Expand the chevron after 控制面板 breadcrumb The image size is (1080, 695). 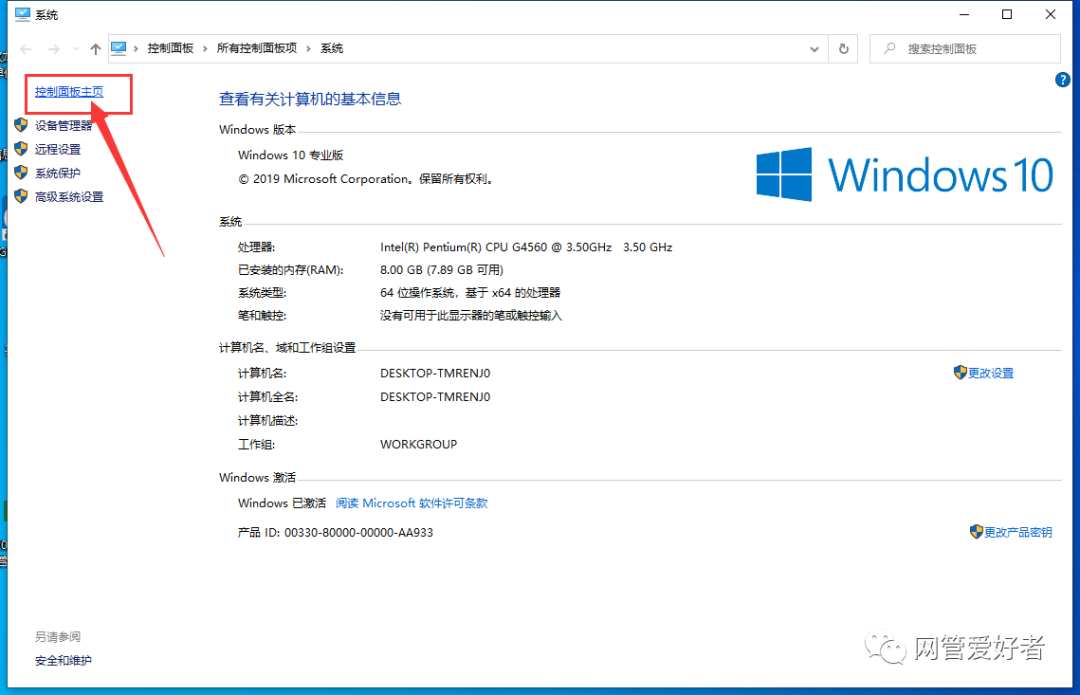tap(205, 48)
